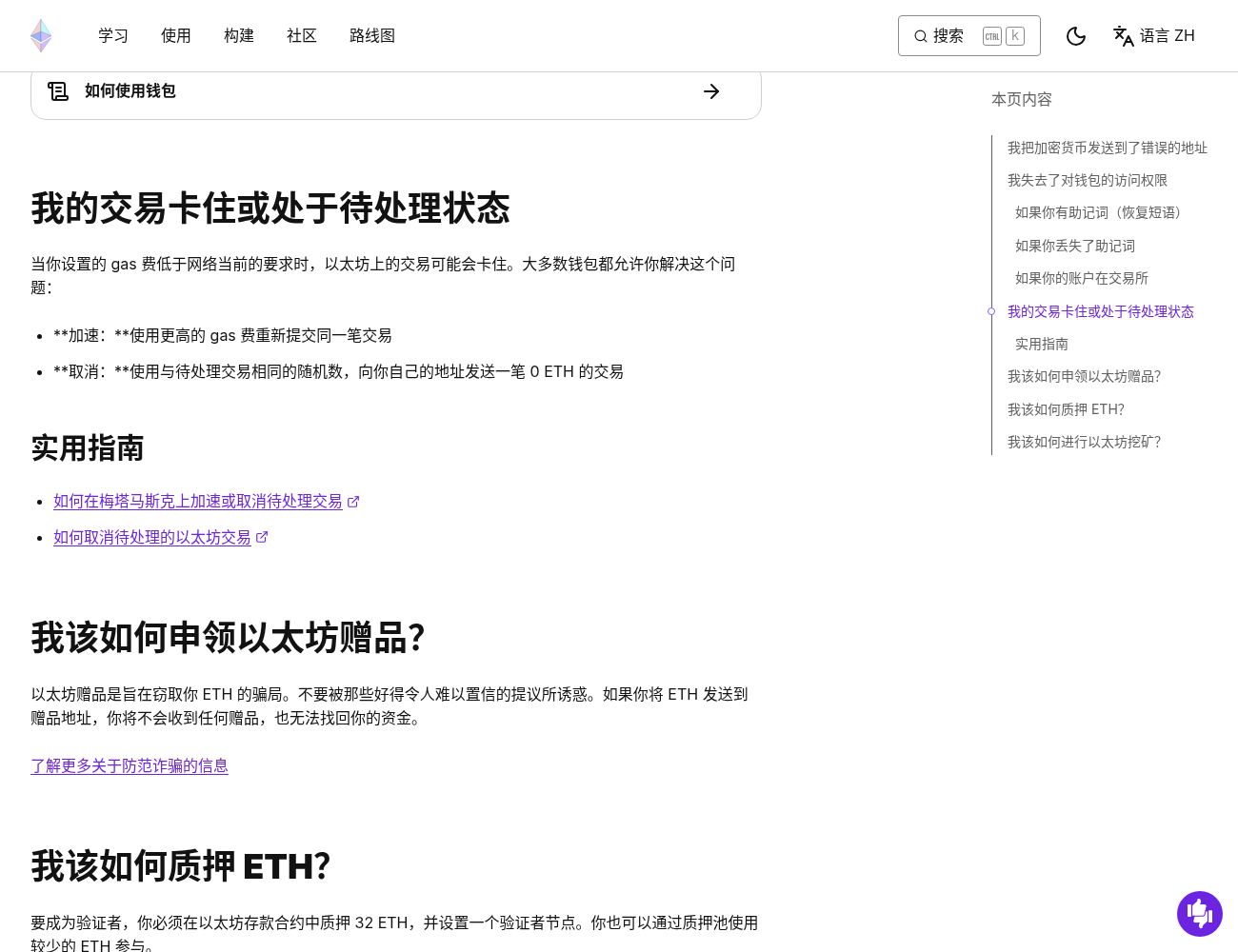Click the bullet text starting **取消：**
1238x952 pixels.
[x=338, y=371]
